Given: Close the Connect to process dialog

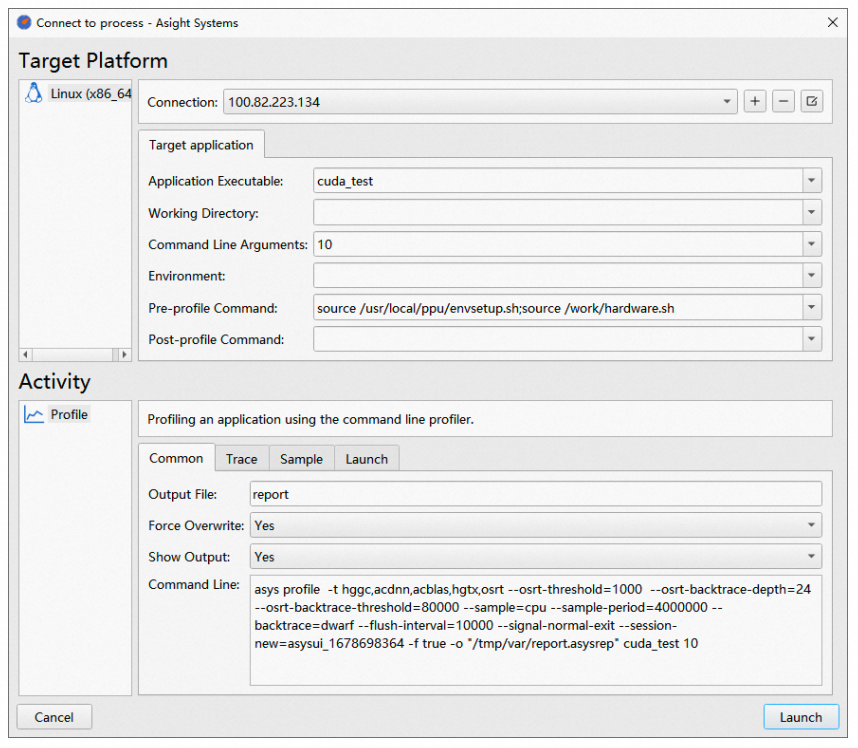Looking at the screenshot, I should click(832, 22).
